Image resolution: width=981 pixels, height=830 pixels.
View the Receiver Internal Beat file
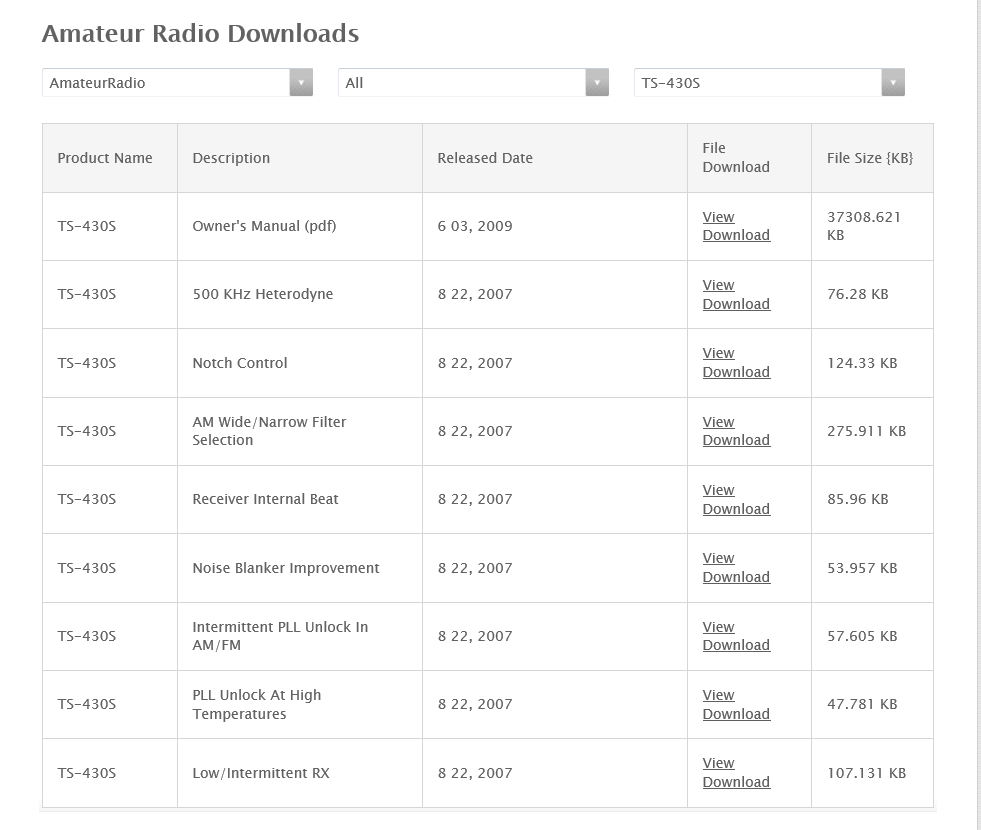(x=718, y=490)
